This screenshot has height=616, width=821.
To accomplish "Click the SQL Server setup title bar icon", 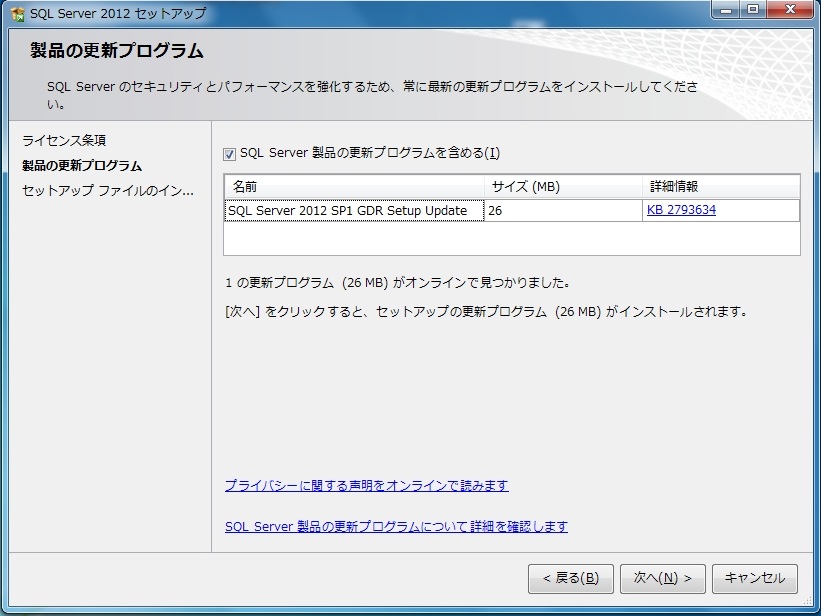I will 17,13.
